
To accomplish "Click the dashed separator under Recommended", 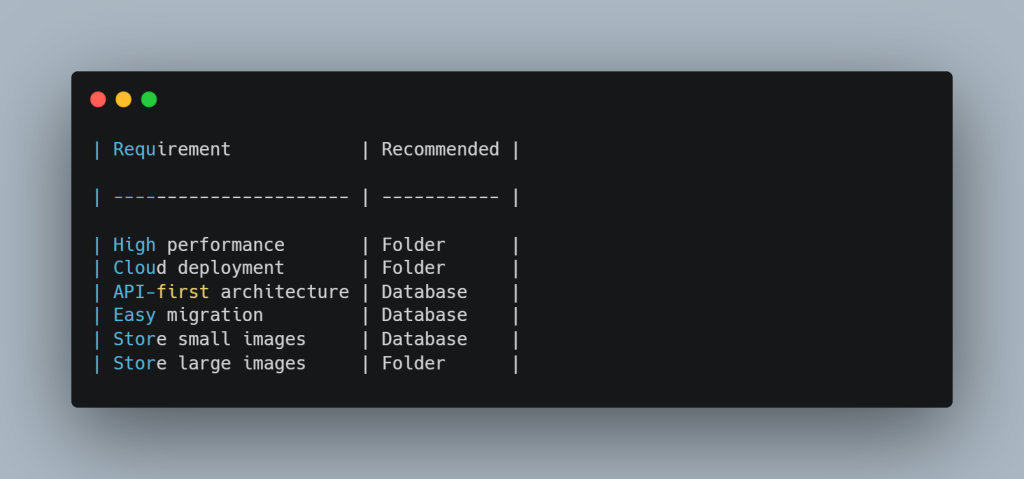I will click(440, 197).
